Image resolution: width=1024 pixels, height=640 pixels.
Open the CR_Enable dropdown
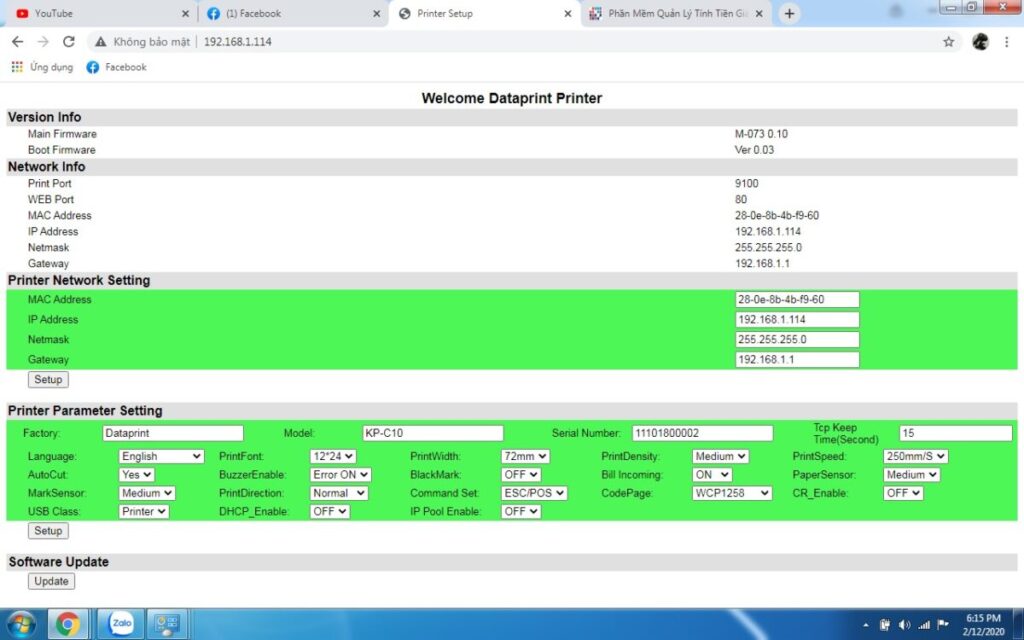903,493
